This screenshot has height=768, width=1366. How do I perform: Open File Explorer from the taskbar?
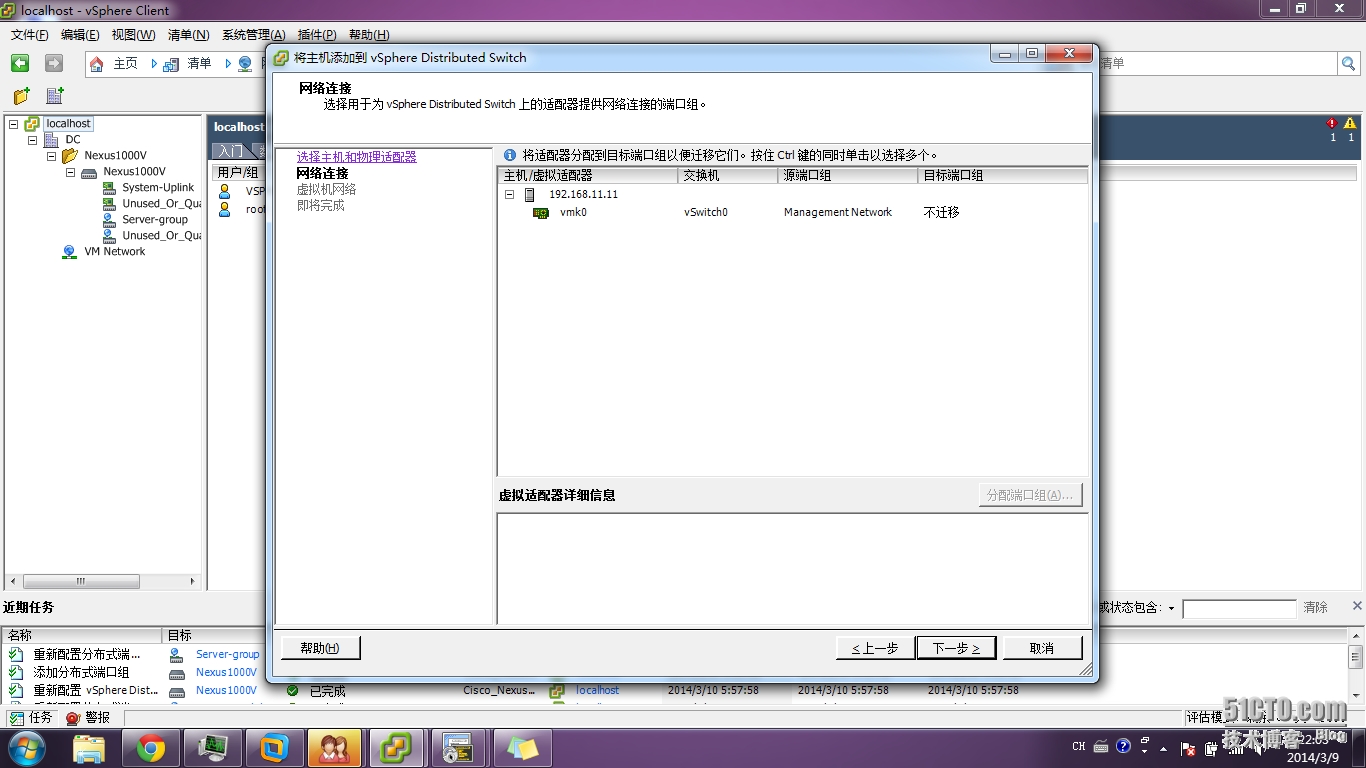[89, 748]
